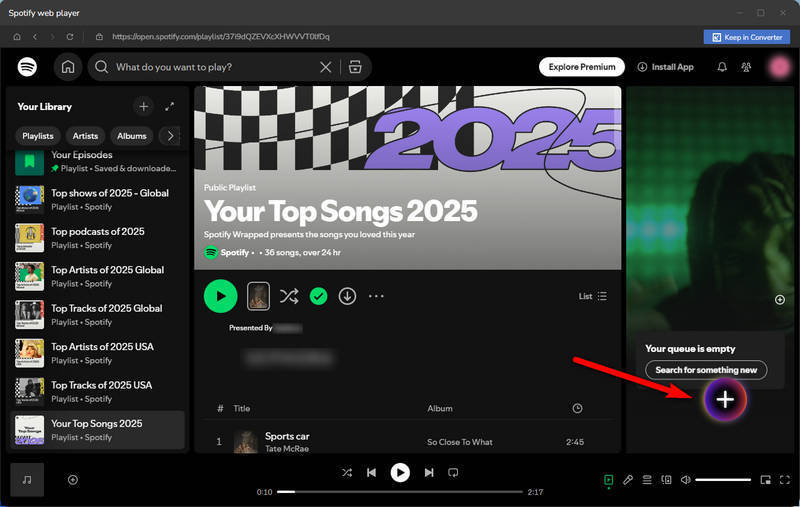This screenshot has width=800, height=507.
Task: Open notifications bell icon
Action: [722, 67]
